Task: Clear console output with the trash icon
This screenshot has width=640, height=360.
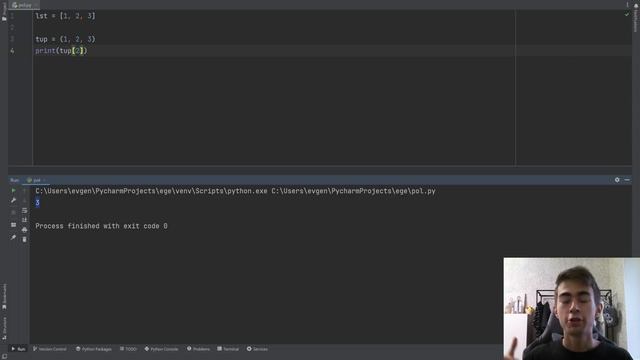Action: coord(24,240)
